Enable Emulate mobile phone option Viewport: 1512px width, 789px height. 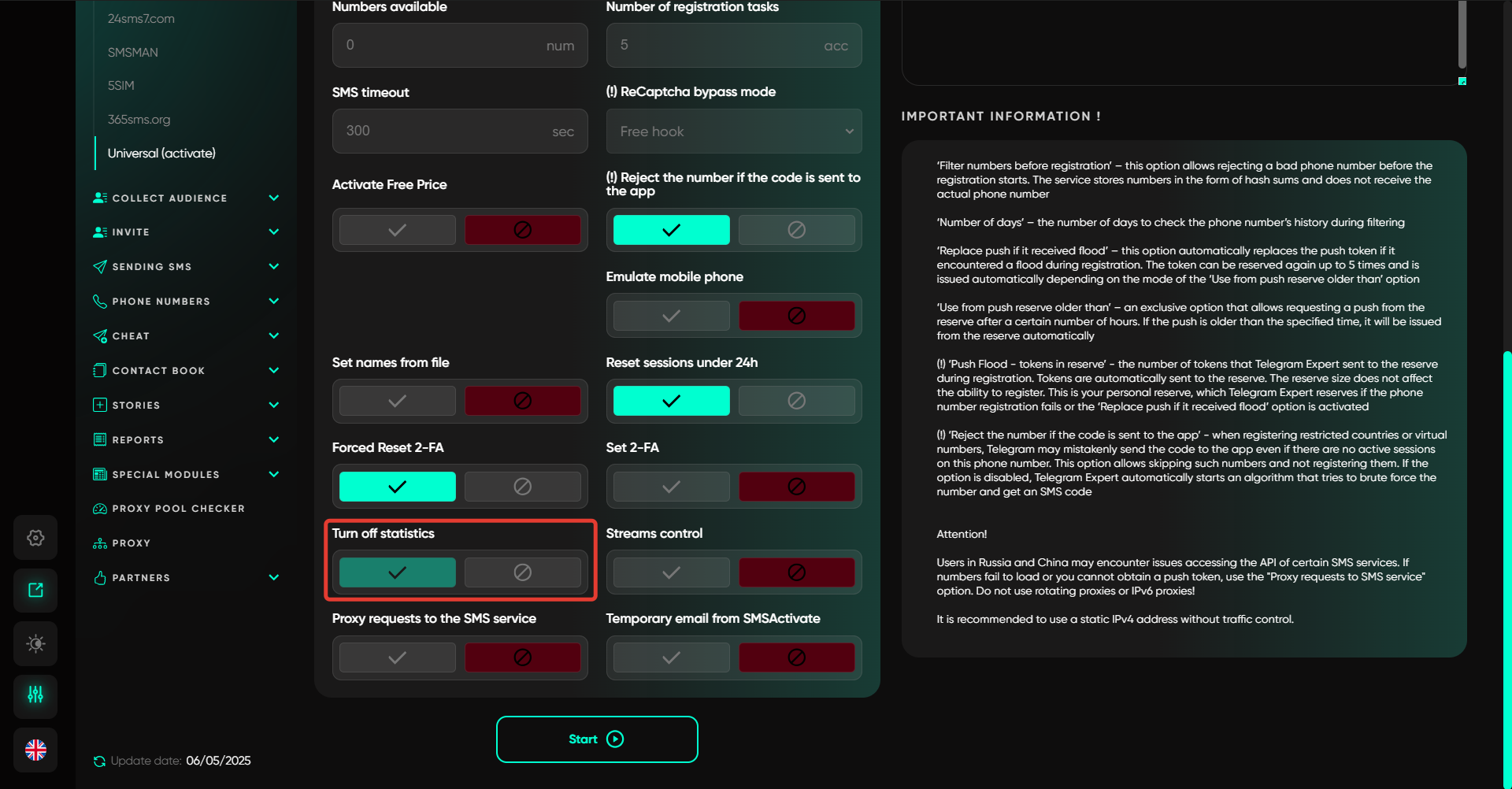[x=671, y=316]
